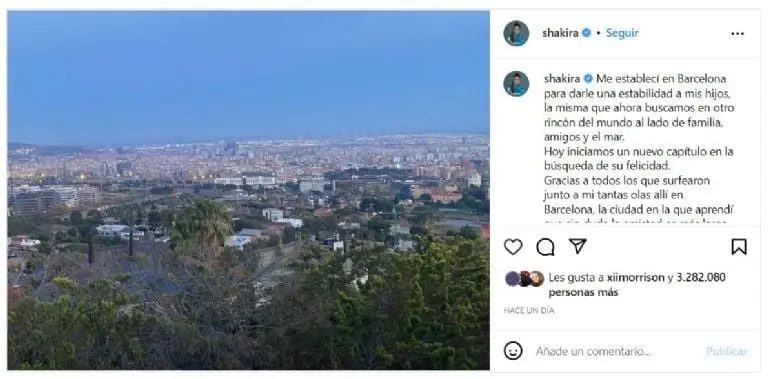Open comments via speech bubble icon
768x379 pixels.
pos(545,247)
